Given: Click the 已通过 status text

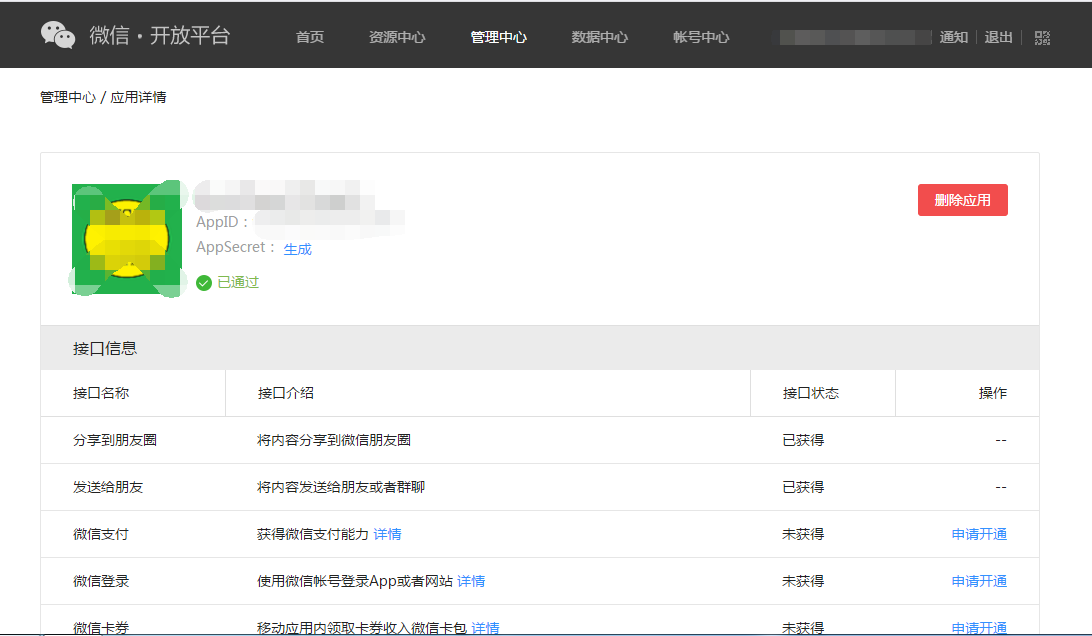Looking at the screenshot, I should [x=238, y=282].
